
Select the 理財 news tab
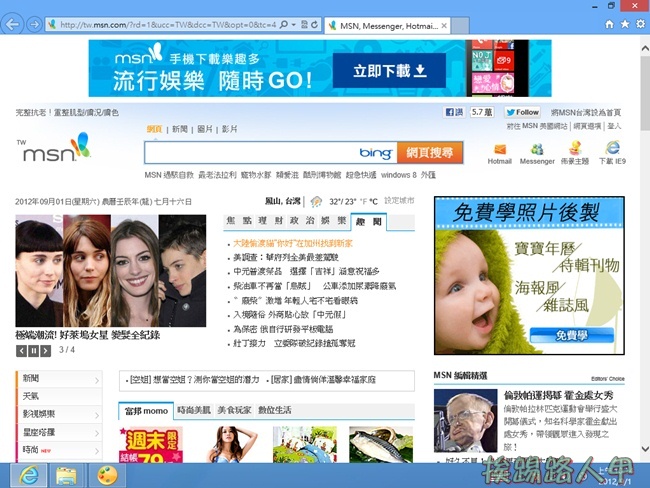pos(271,221)
